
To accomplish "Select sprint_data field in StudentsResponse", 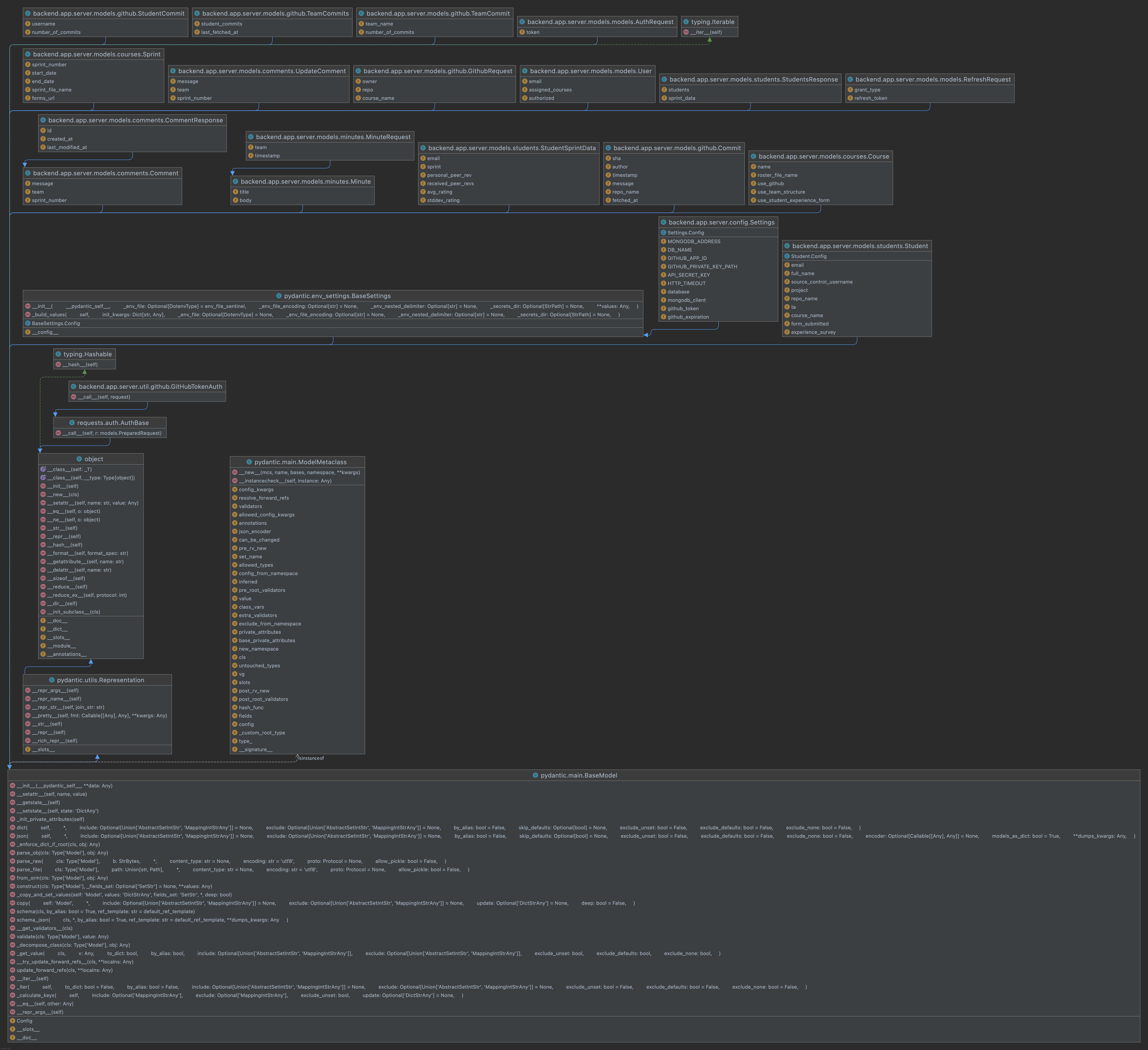I will pyautogui.click(x=682, y=99).
